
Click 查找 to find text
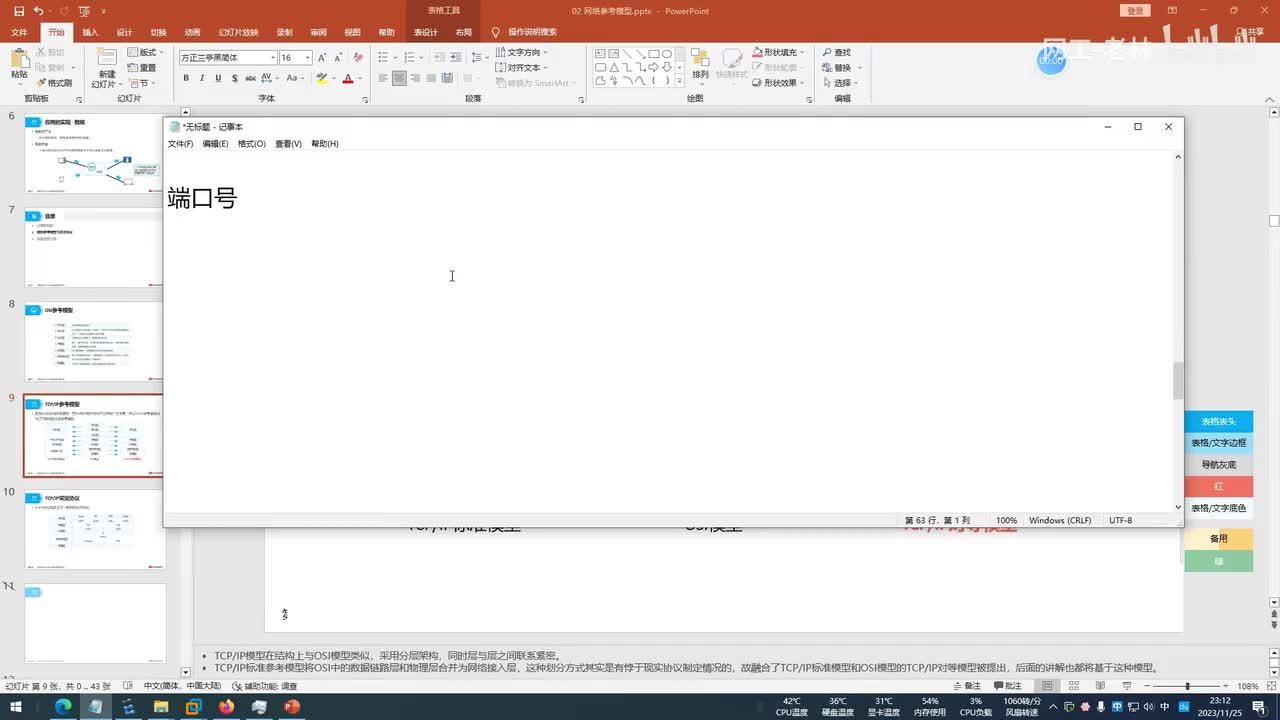point(837,52)
